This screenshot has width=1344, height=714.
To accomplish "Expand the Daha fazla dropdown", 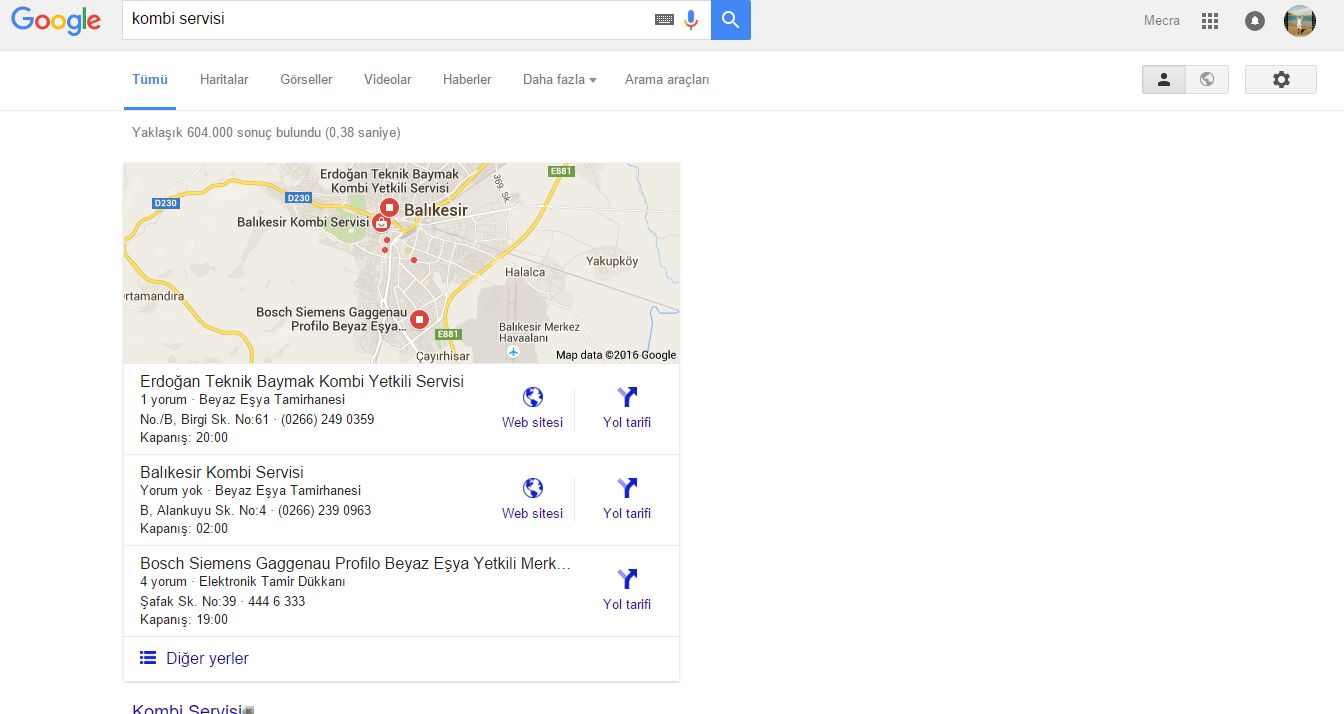I will pyautogui.click(x=559, y=79).
